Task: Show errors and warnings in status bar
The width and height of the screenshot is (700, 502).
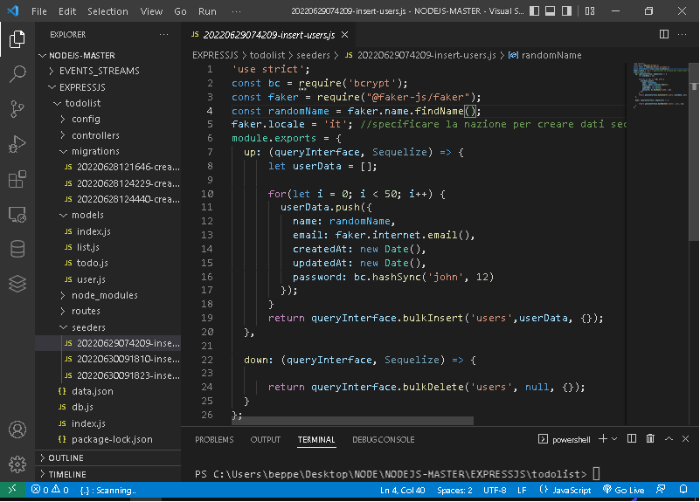Action: (x=50, y=490)
